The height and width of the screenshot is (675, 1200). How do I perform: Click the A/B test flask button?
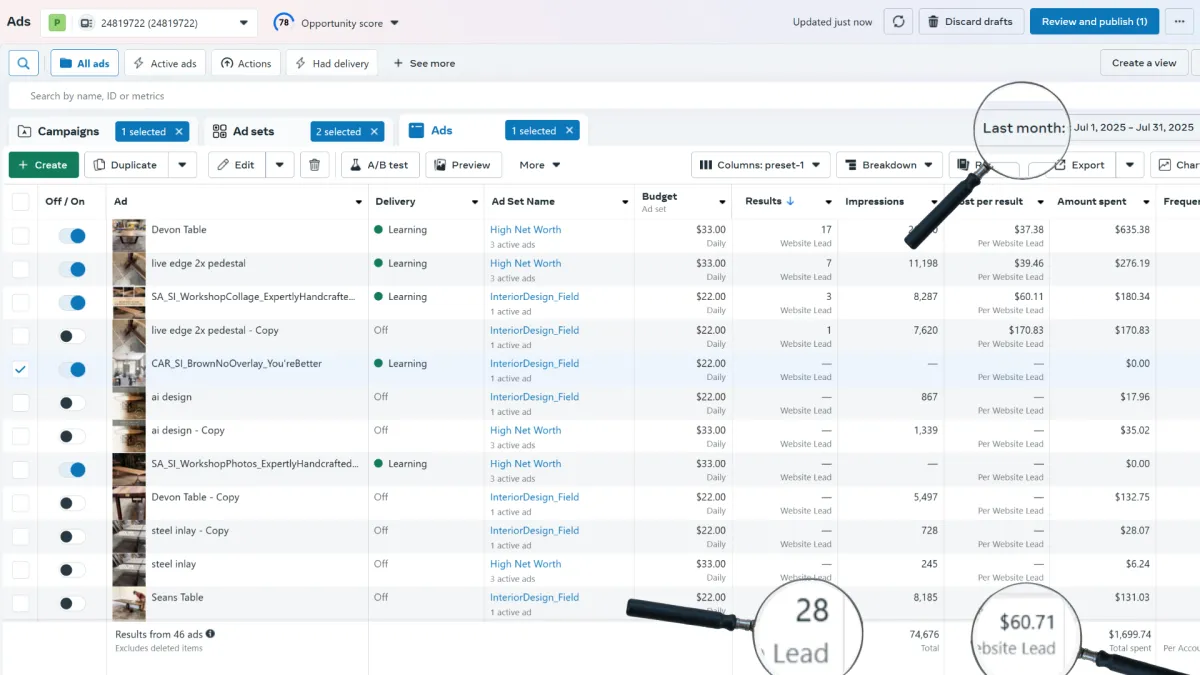coord(379,165)
